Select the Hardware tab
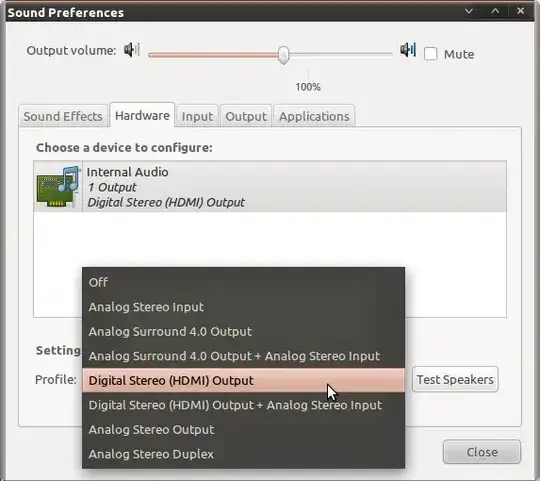 [142, 115]
